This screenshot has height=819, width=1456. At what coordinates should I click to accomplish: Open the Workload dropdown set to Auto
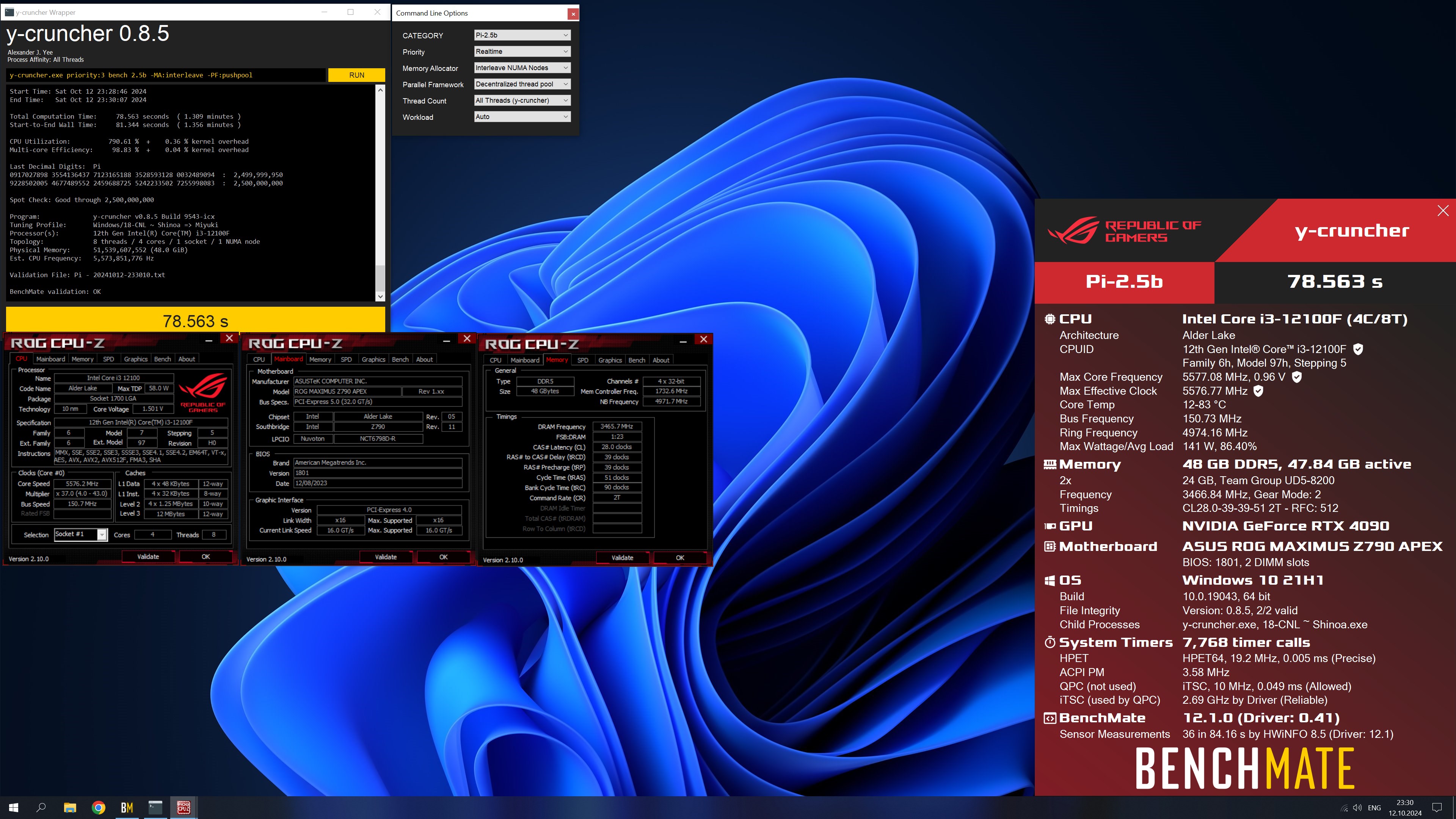pyautogui.click(x=522, y=117)
